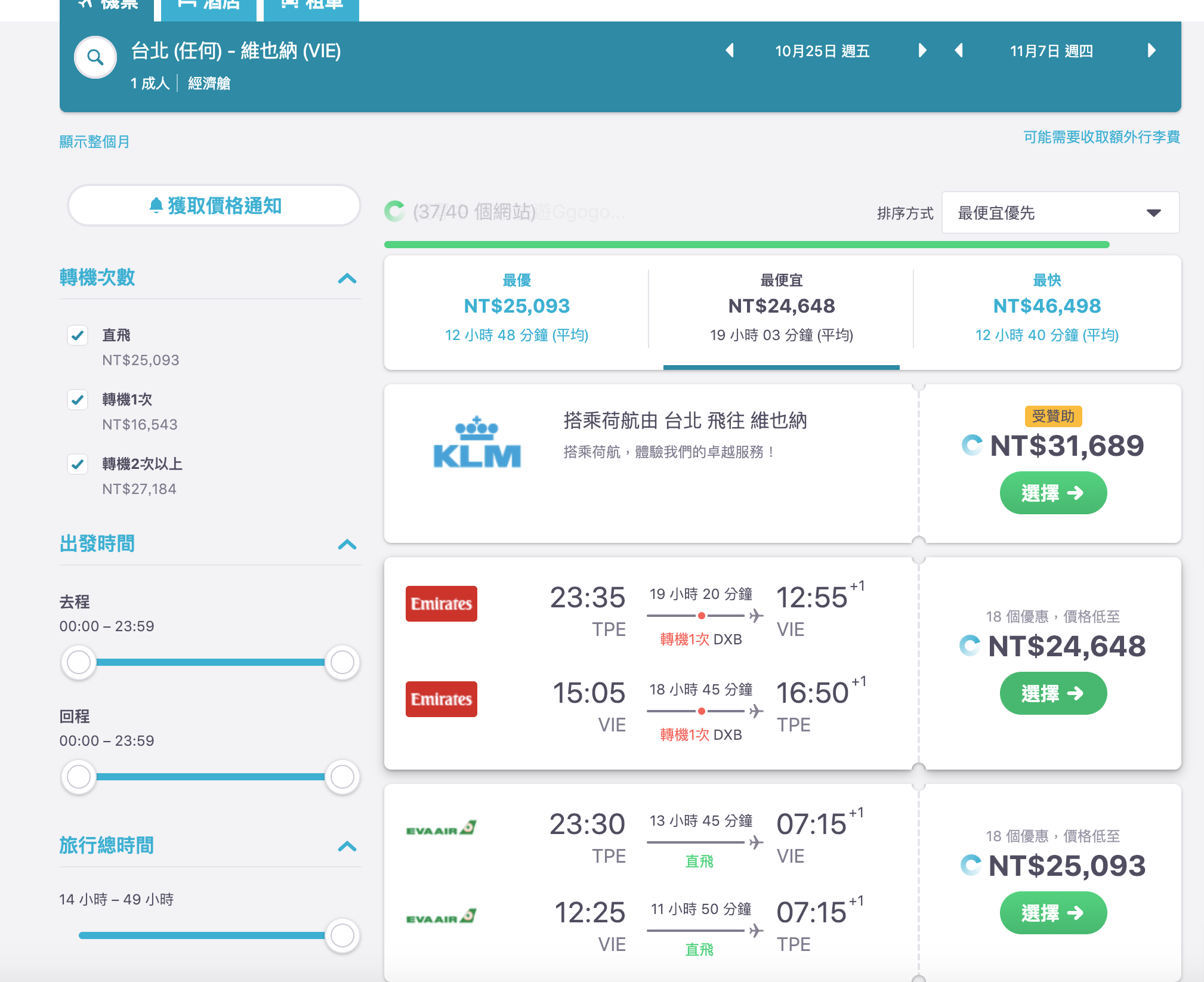Screen dimensions: 1204x982
Task: Click the 14 小時 – 49 小時 duration range
Action: point(116,900)
